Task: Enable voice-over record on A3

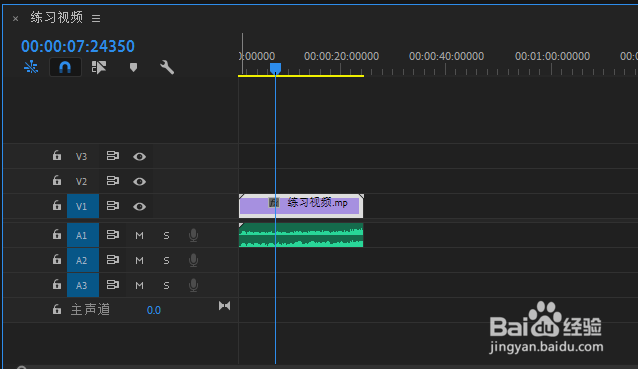Action: pos(194,286)
